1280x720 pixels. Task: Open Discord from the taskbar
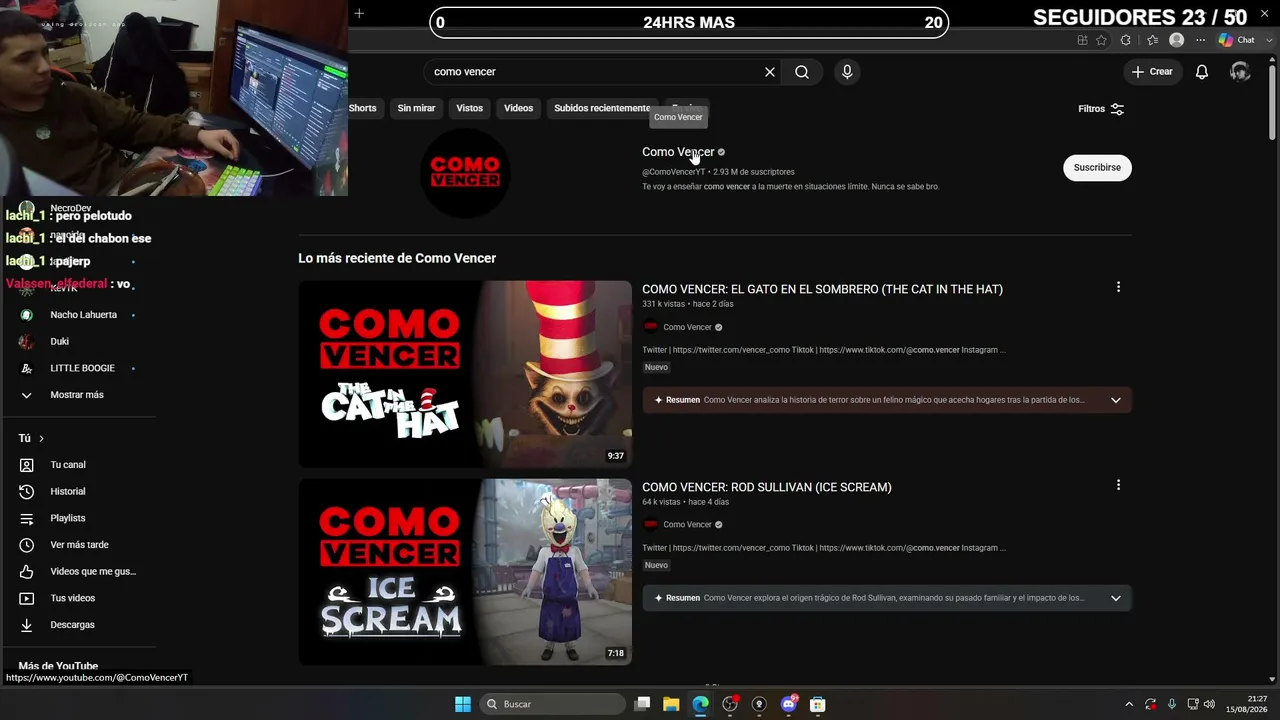[x=788, y=704]
